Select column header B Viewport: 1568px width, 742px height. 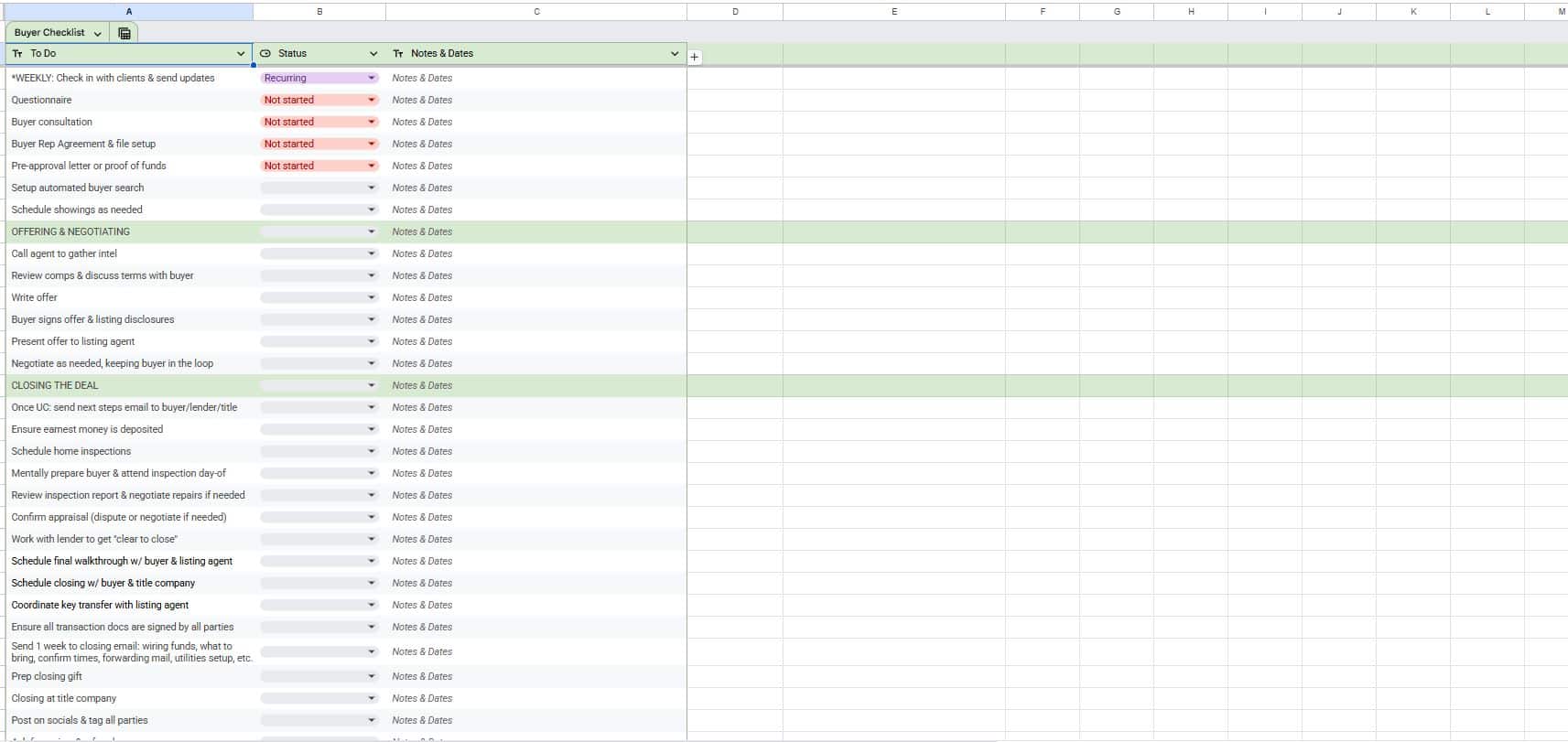coord(319,11)
